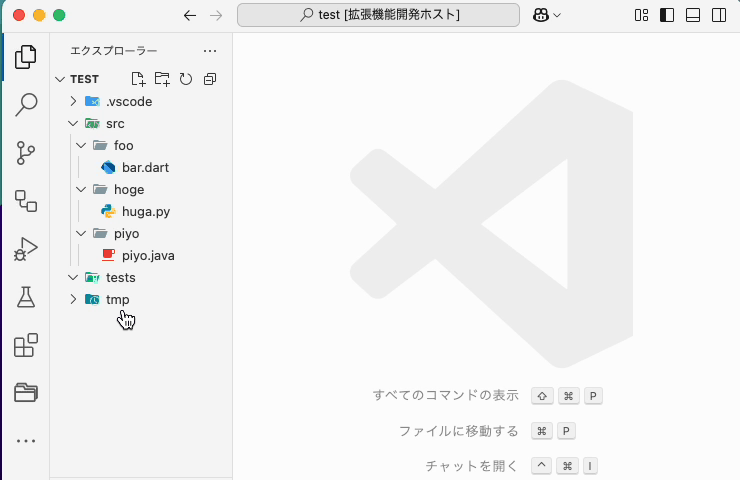Create a new folder in TEST
Viewport: 740px width, 480px height.
pos(162,79)
